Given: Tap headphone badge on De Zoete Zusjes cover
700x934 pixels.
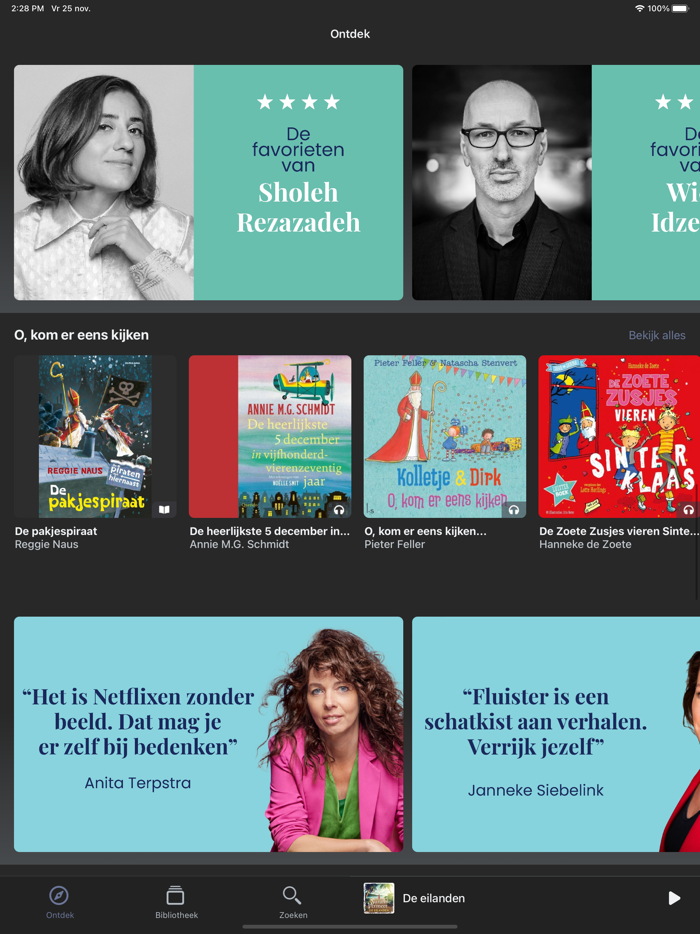Looking at the screenshot, I should click(688, 510).
